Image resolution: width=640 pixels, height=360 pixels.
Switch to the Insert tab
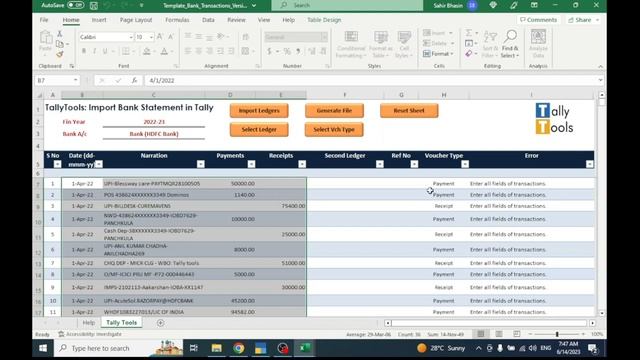pyautogui.click(x=99, y=20)
